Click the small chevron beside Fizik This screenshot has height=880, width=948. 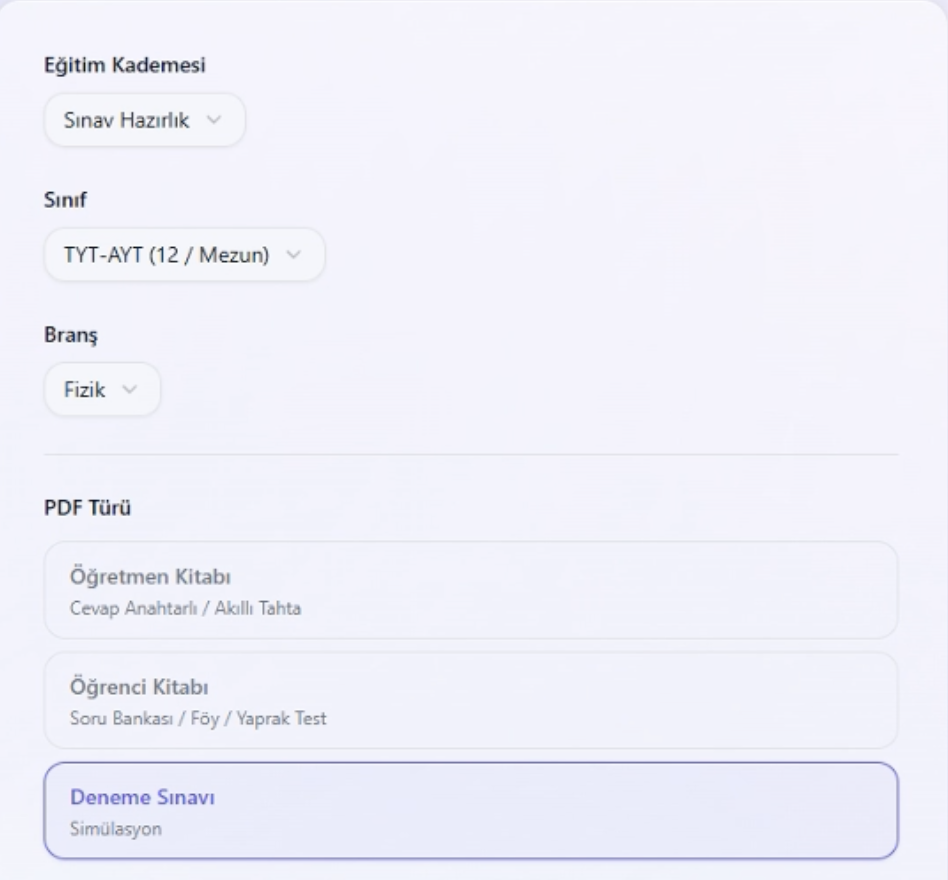point(128,389)
